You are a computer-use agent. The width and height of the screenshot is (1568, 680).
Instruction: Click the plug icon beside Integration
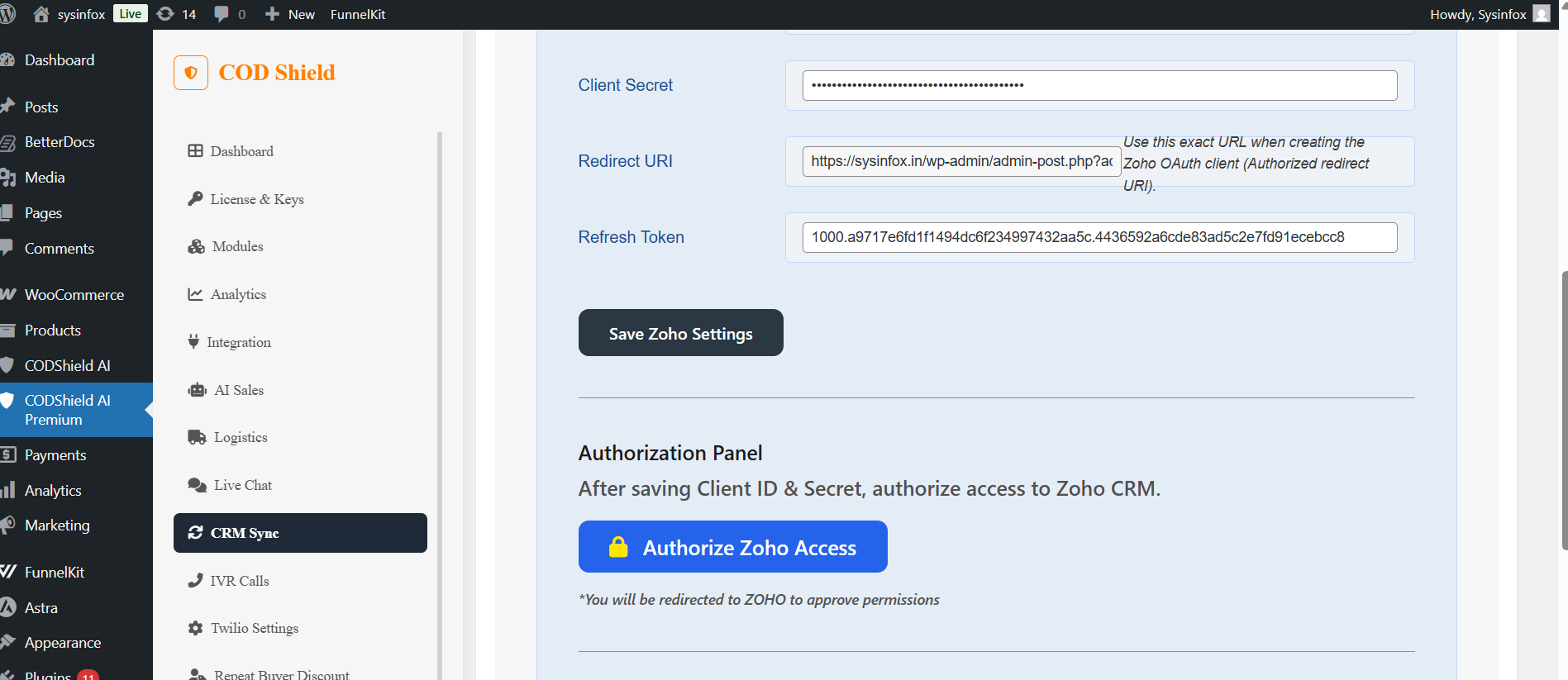[193, 341]
